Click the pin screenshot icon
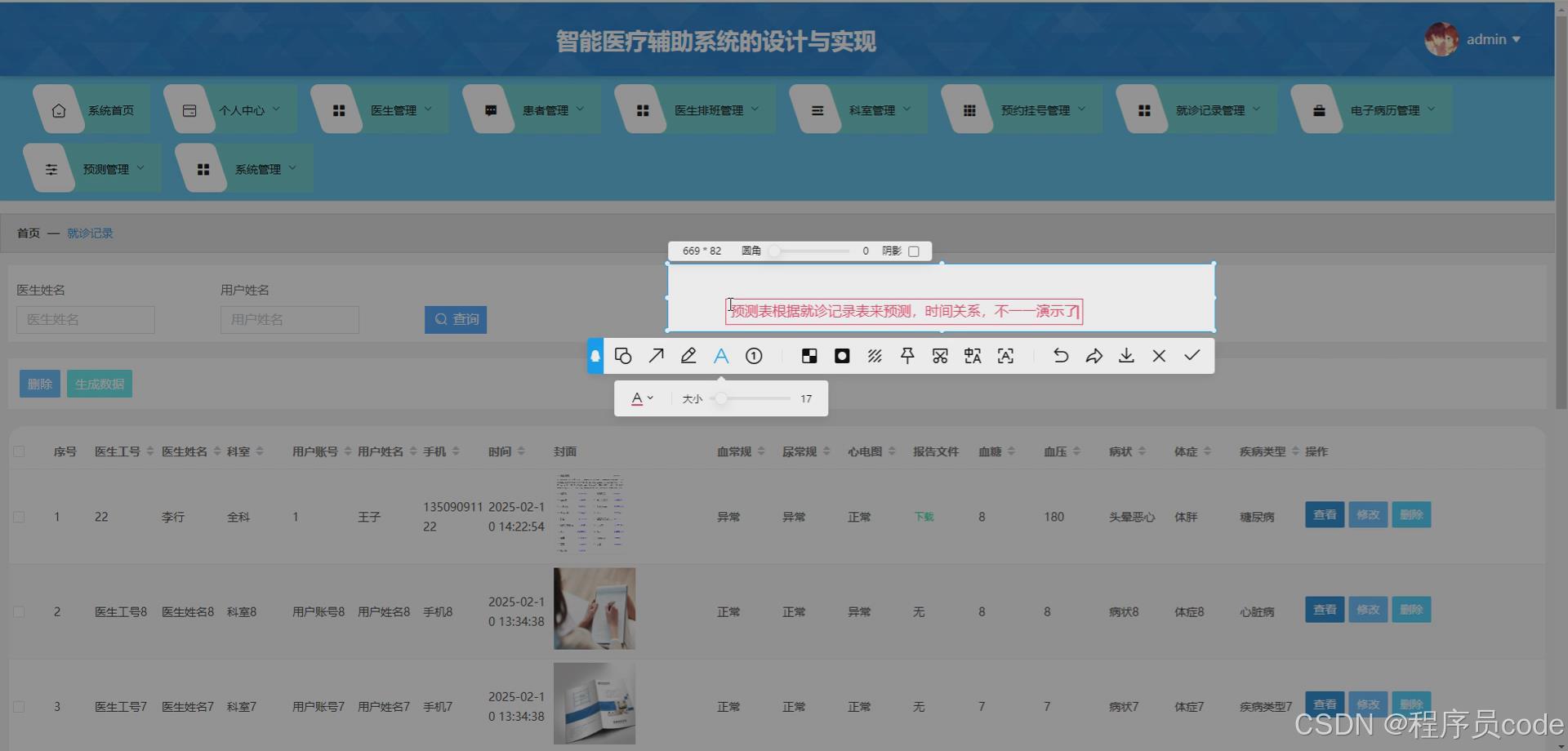The image size is (1568, 751). click(x=907, y=356)
